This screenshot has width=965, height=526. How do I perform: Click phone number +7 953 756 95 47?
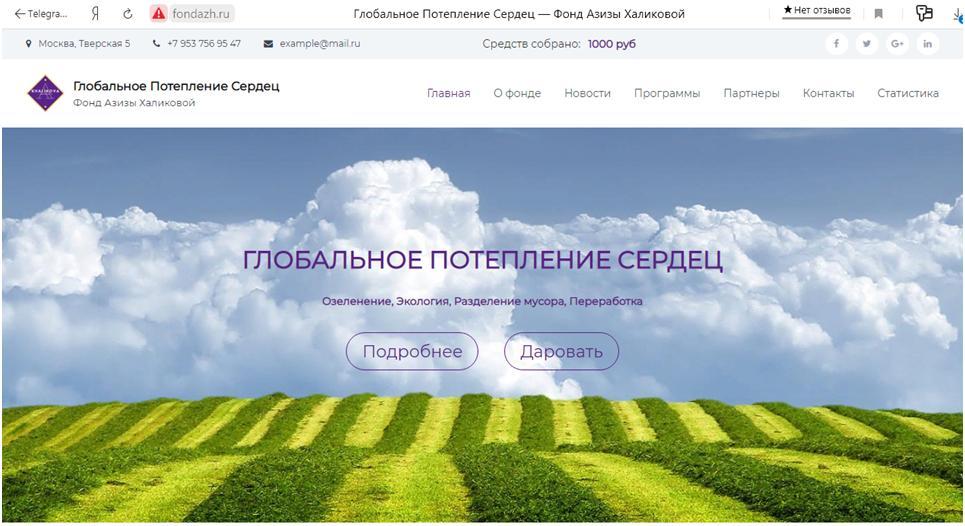tap(204, 44)
